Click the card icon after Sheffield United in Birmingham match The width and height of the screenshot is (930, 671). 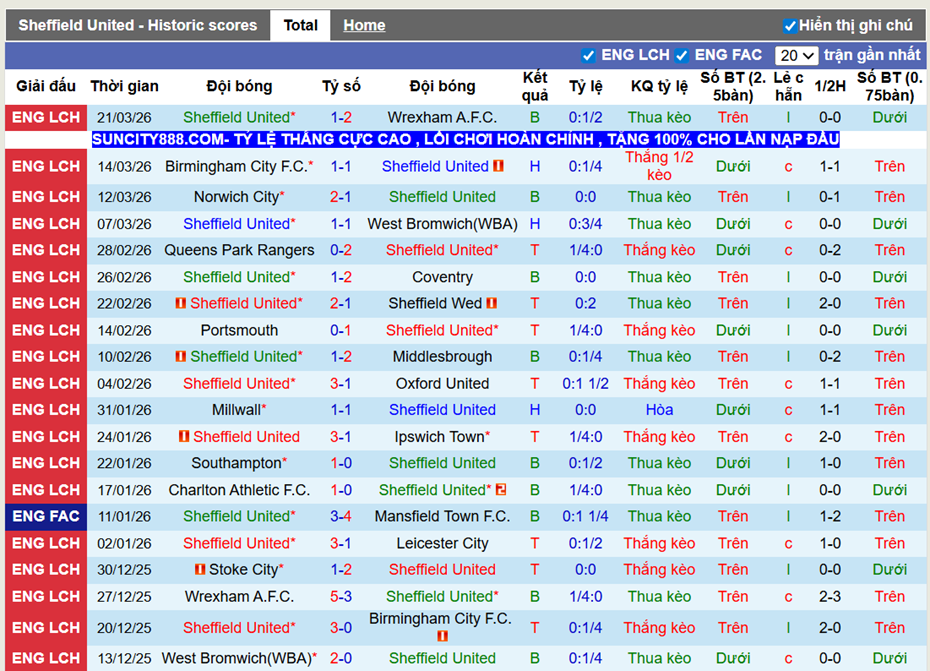[497, 166]
